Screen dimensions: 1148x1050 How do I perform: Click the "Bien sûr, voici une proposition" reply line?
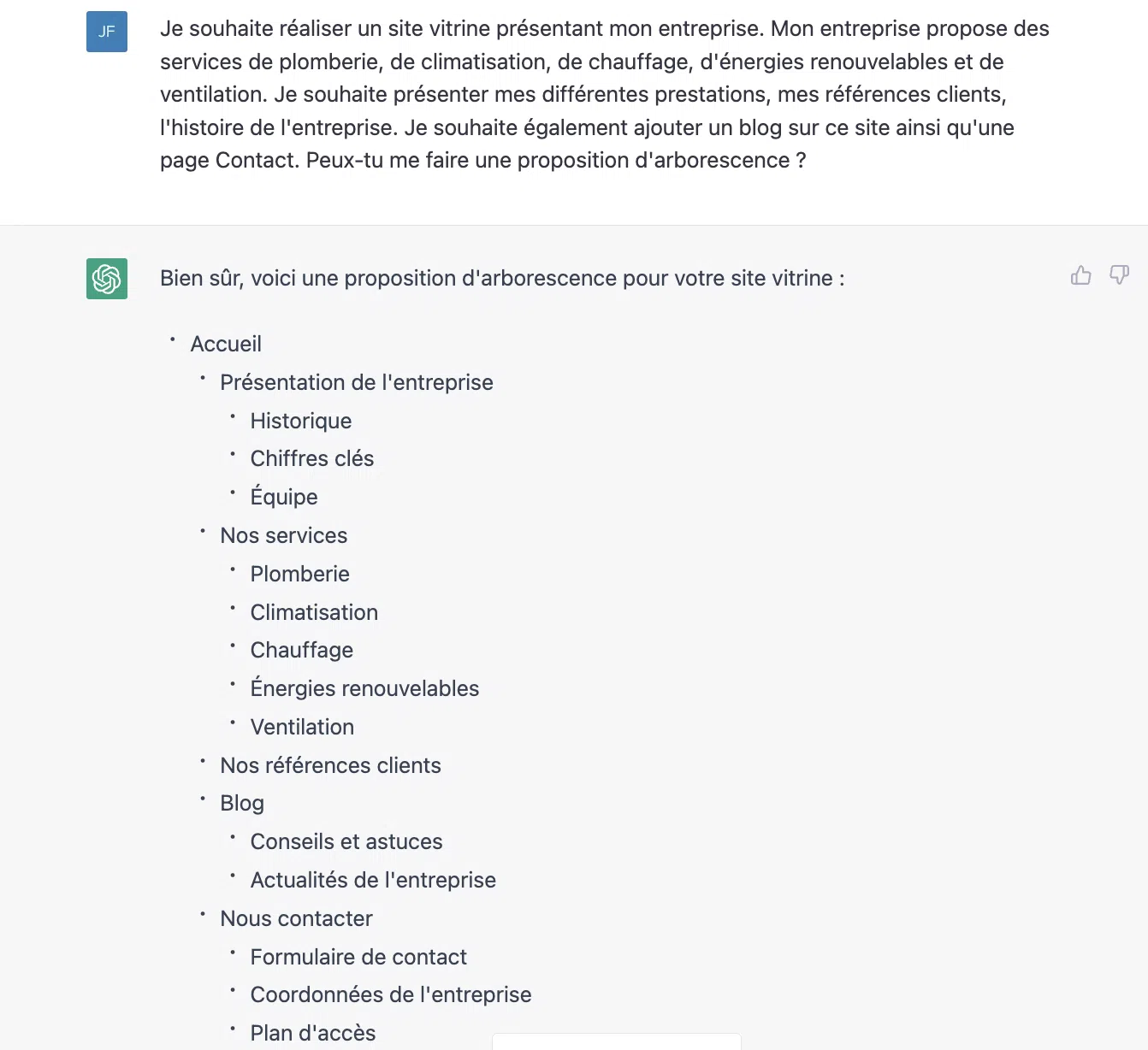[502, 279]
